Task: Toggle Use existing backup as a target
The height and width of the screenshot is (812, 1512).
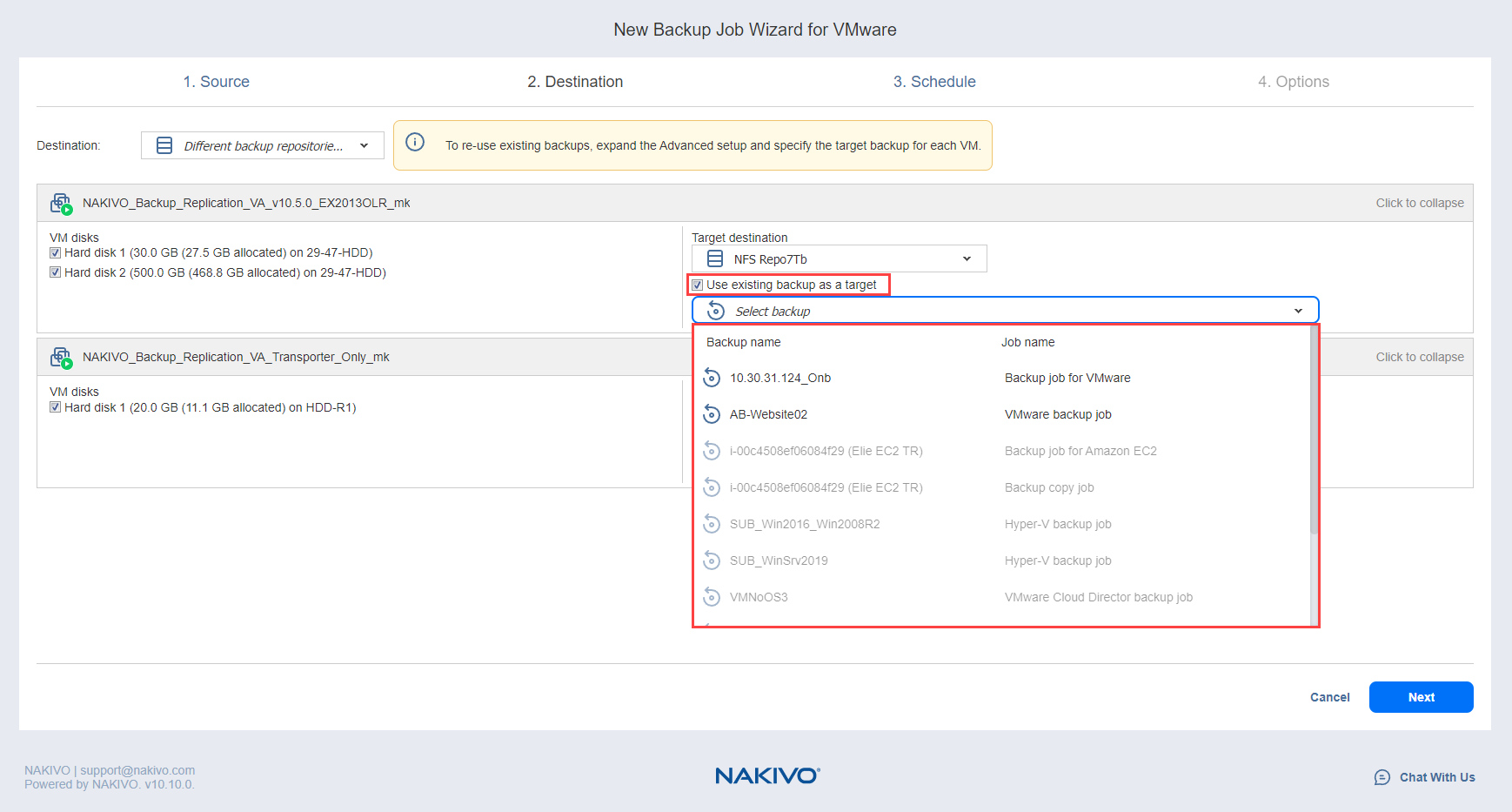Action: click(x=698, y=285)
